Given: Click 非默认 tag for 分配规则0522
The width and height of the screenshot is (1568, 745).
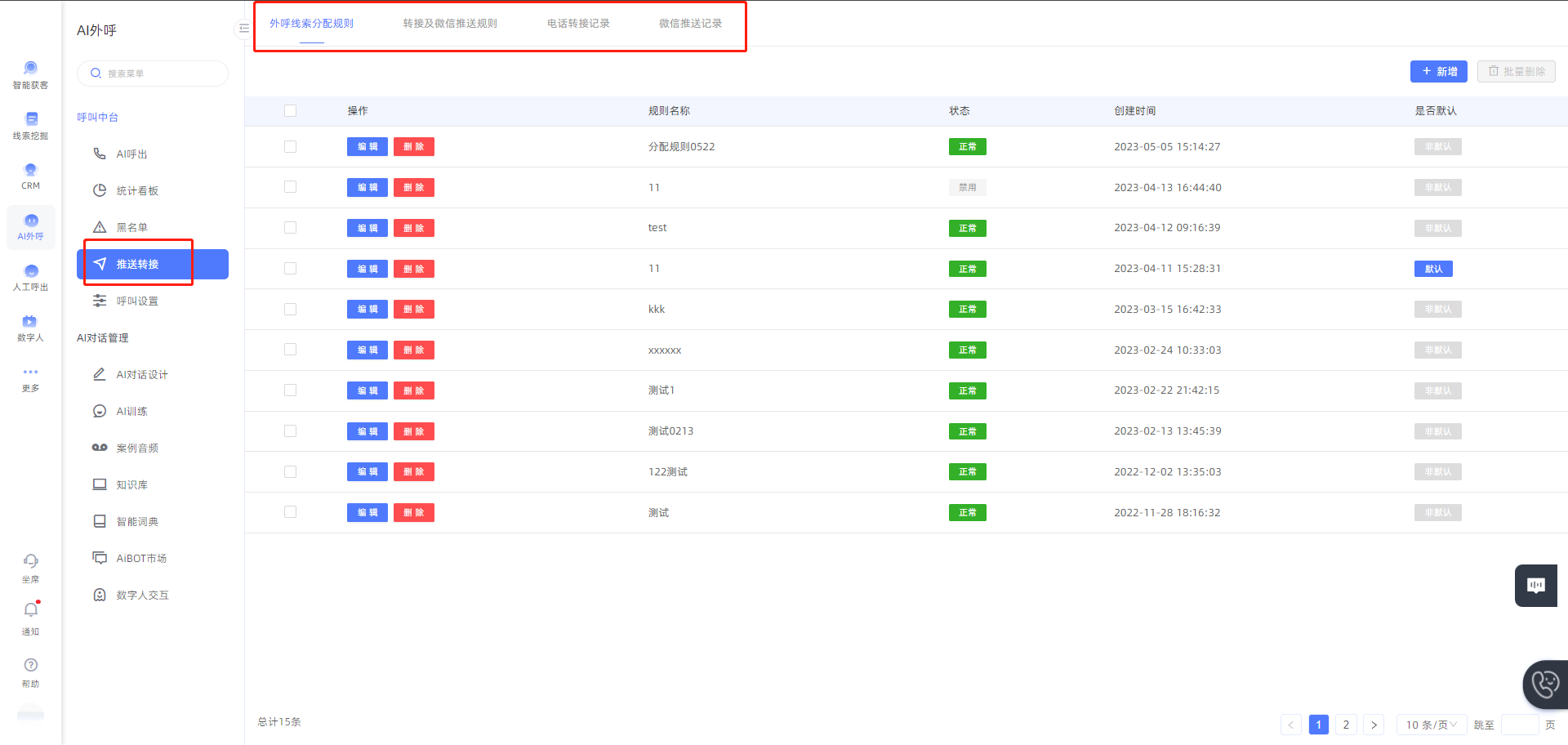Looking at the screenshot, I should 1438,147.
